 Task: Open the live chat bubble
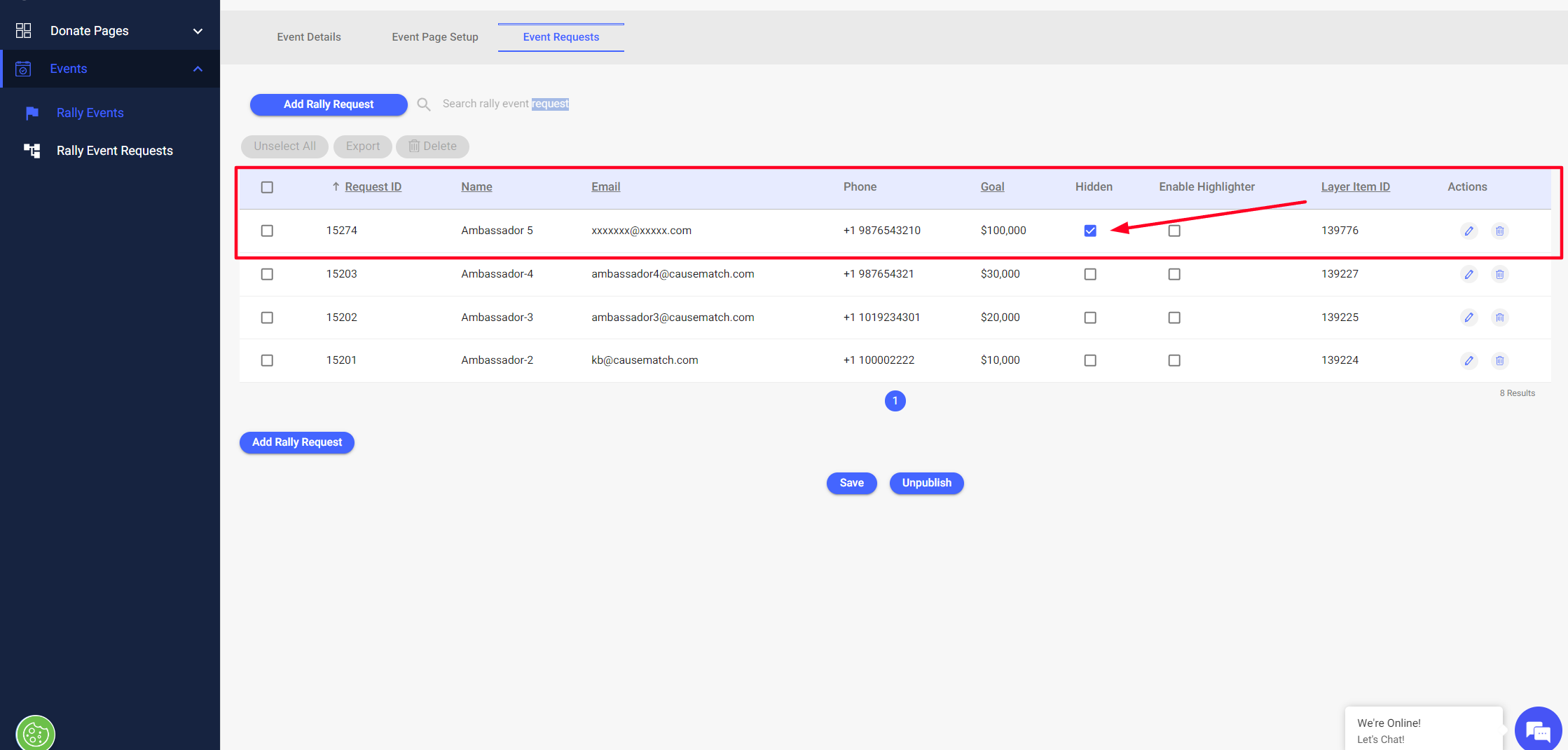pyautogui.click(x=1538, y=730)
